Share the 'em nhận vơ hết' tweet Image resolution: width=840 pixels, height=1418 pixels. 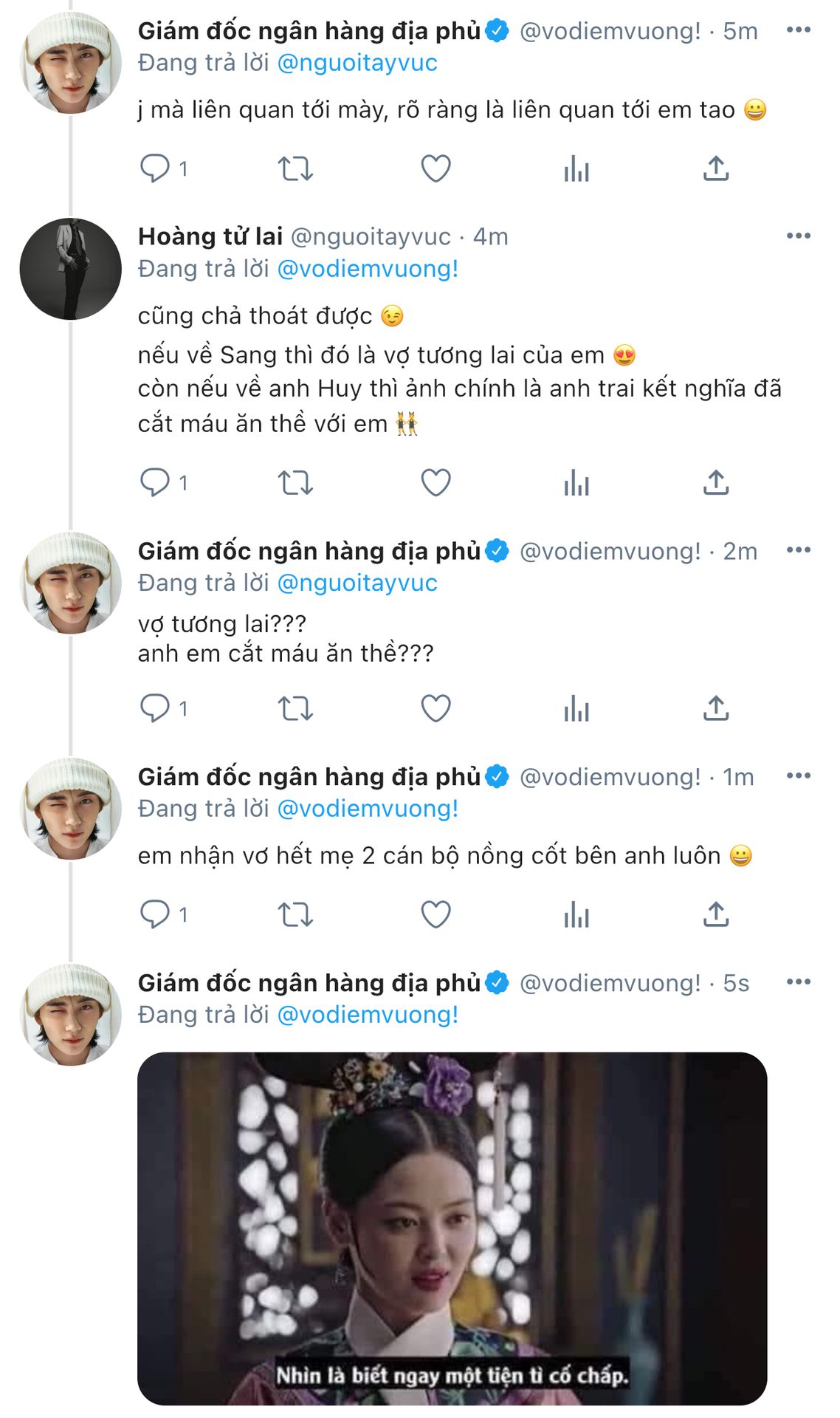click(716, 915)
